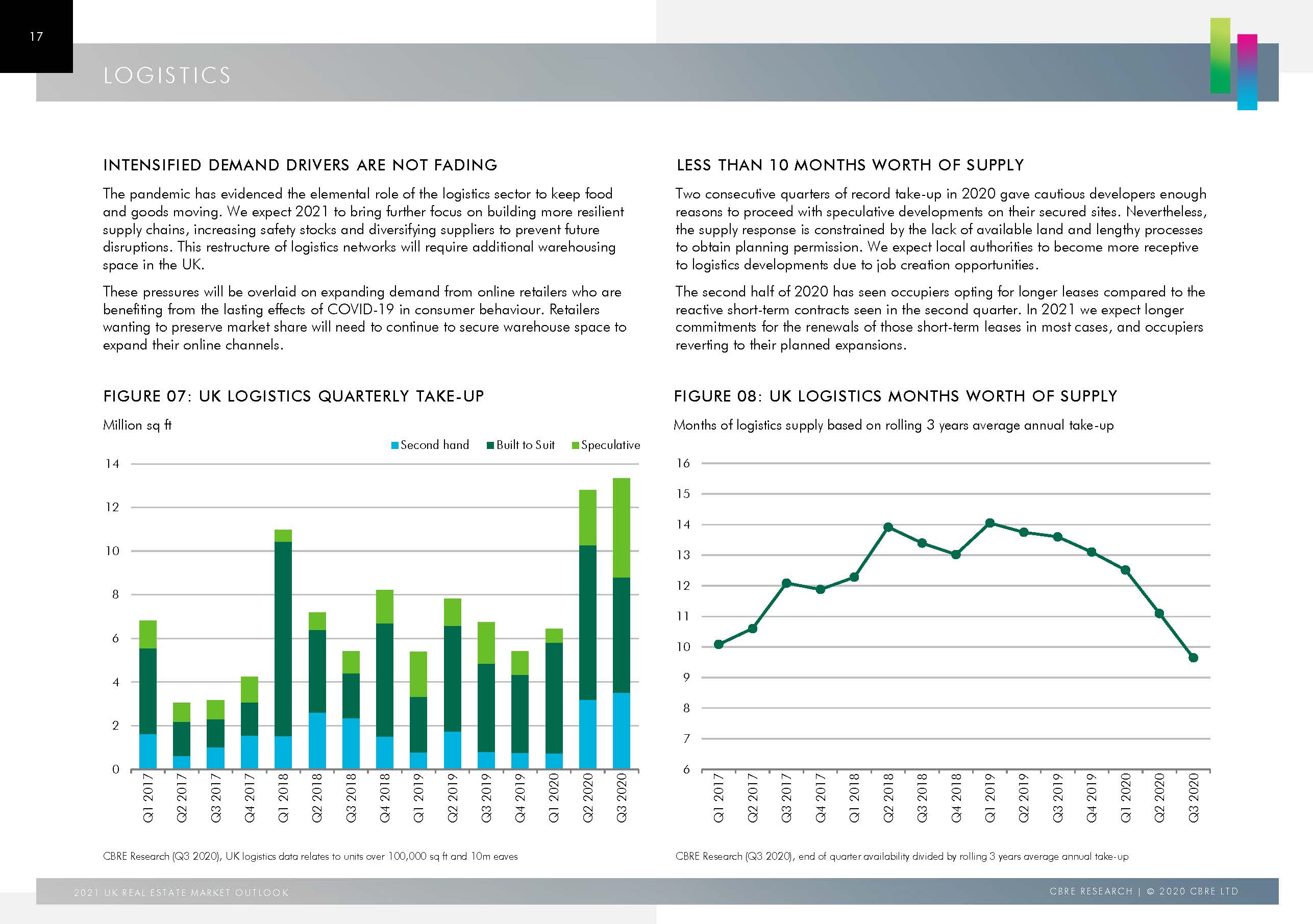Toggle the Speculative series visibility

coord(609,445)
